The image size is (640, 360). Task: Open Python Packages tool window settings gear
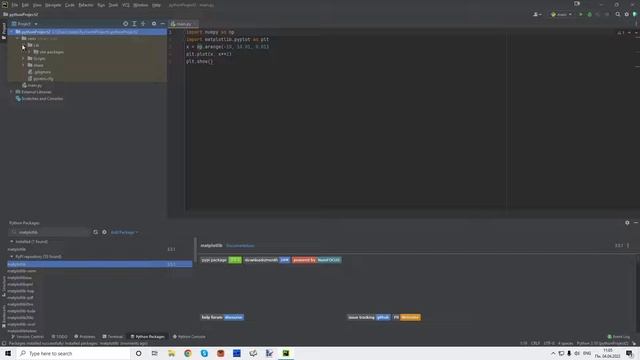[x=627, y=222]
